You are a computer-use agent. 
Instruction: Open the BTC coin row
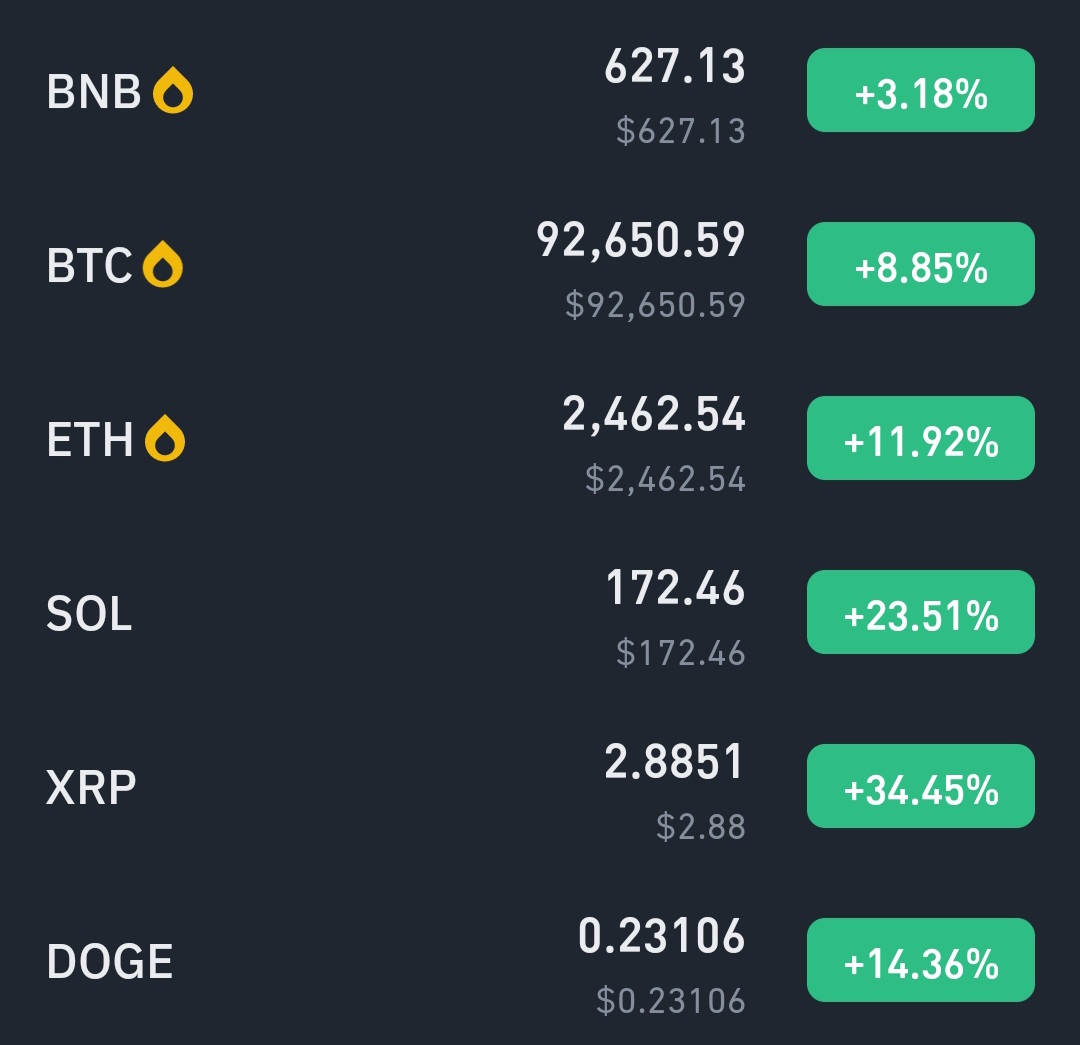540,265
